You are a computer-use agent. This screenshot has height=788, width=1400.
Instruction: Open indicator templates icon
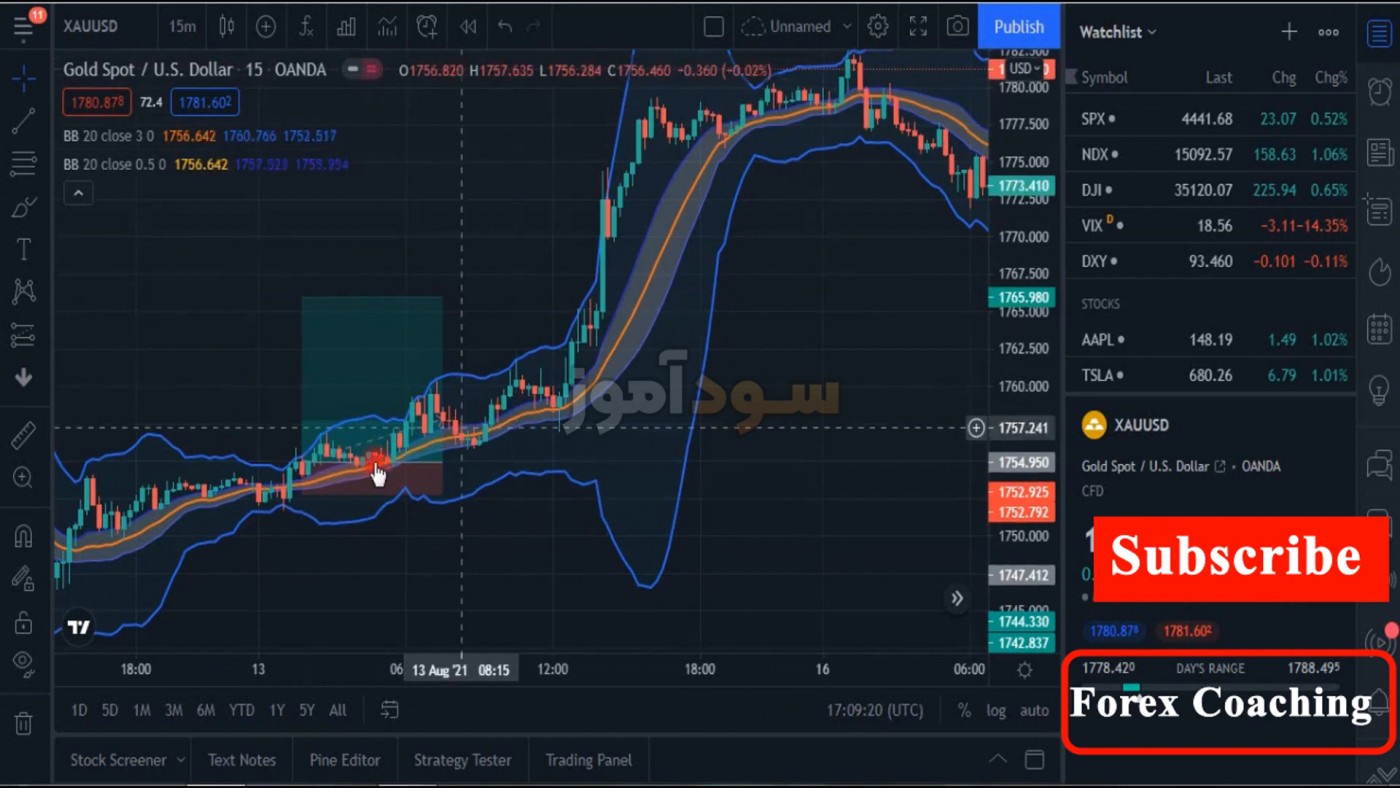point(387,27)
